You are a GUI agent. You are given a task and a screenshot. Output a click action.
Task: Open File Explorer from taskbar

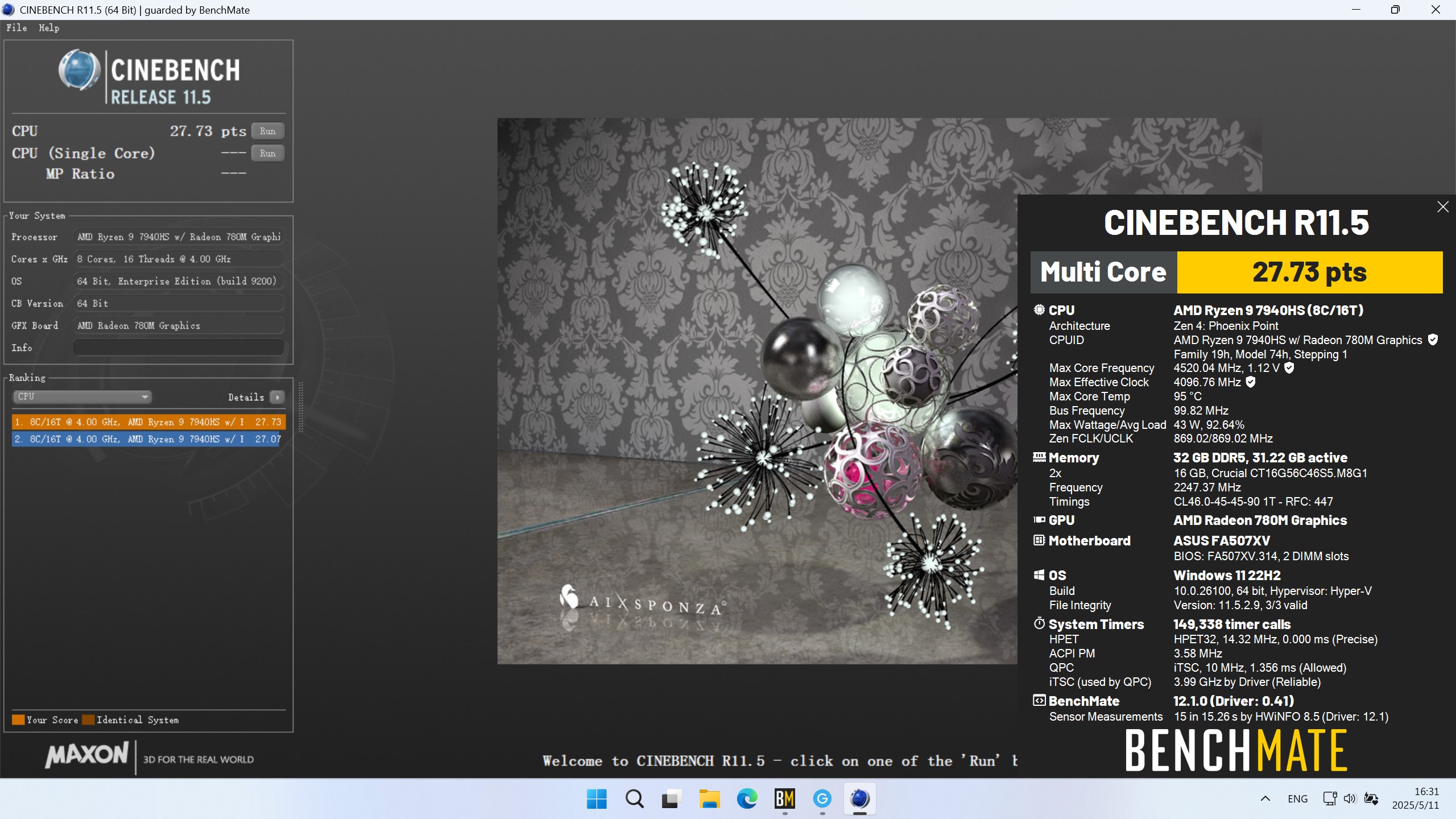[x=709, y=799]
